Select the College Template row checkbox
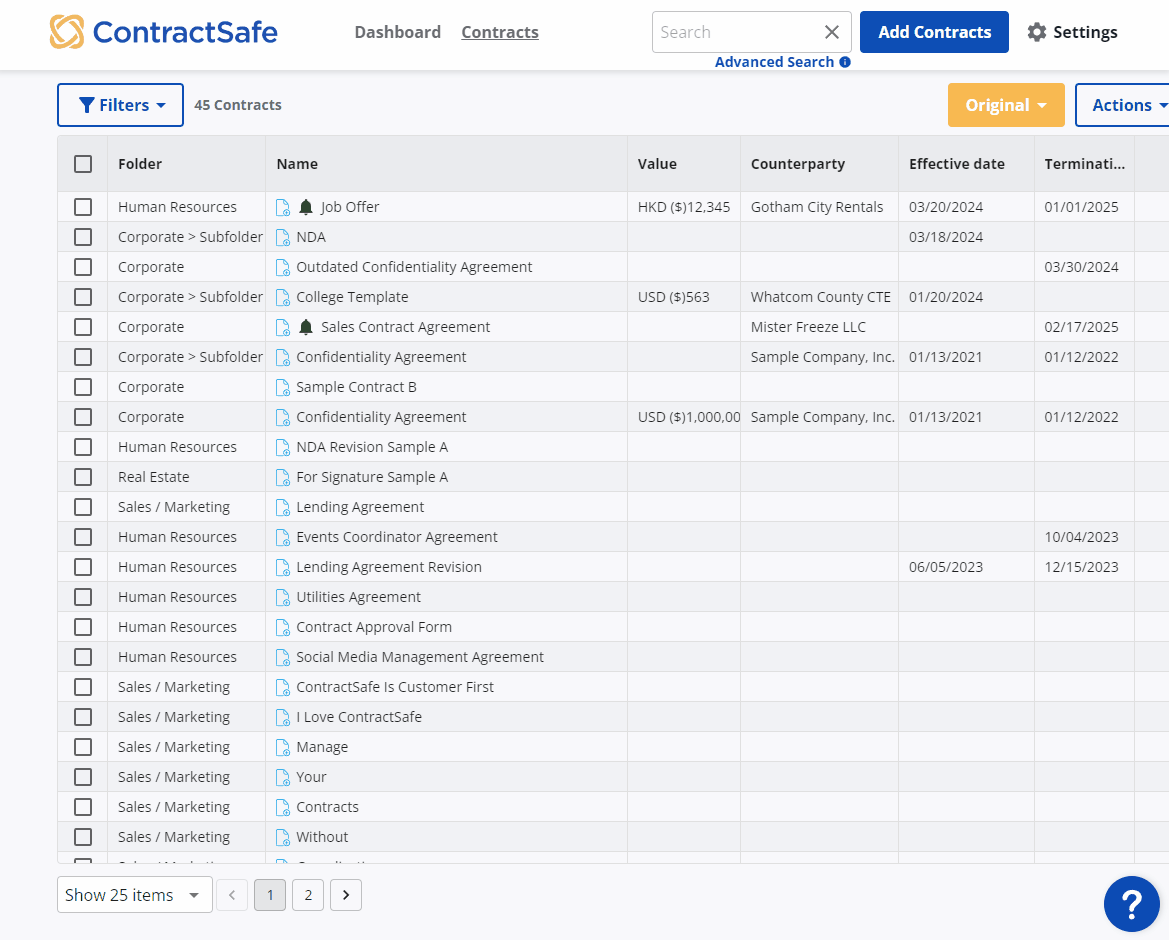This screenshot has width=1169, height=940. pyautogui.click(x=83, y=297)
